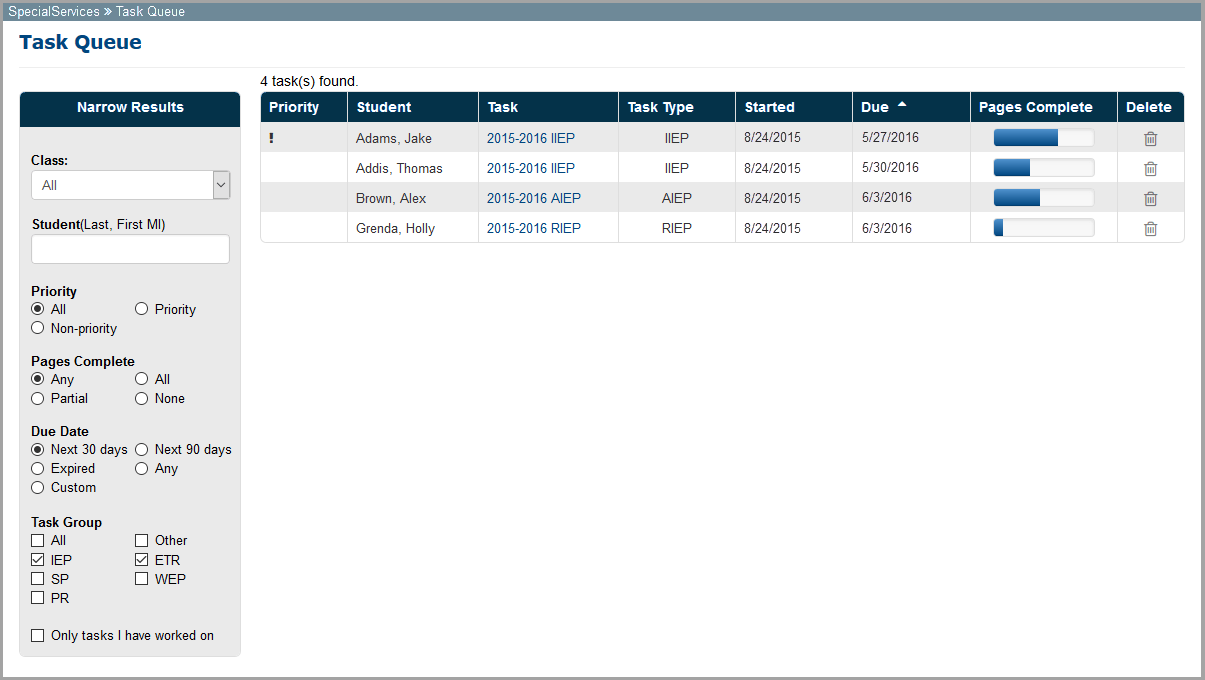Click the progress bar for Grenda, Holly

click(1044, 228)
